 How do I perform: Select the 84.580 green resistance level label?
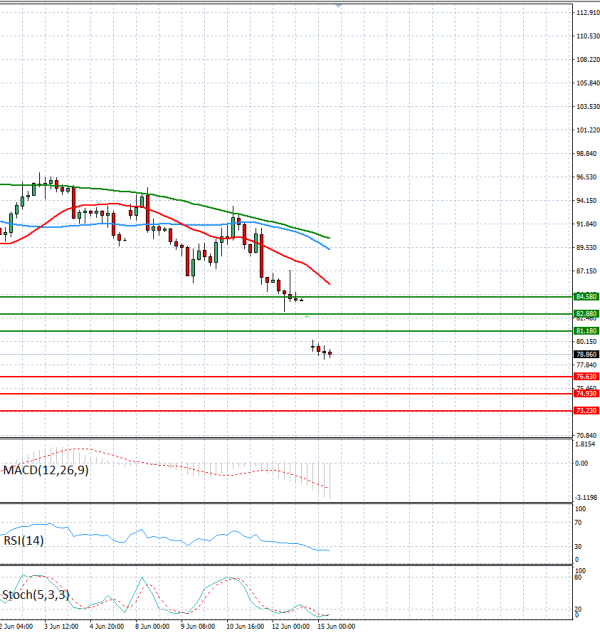pos(586,297)
